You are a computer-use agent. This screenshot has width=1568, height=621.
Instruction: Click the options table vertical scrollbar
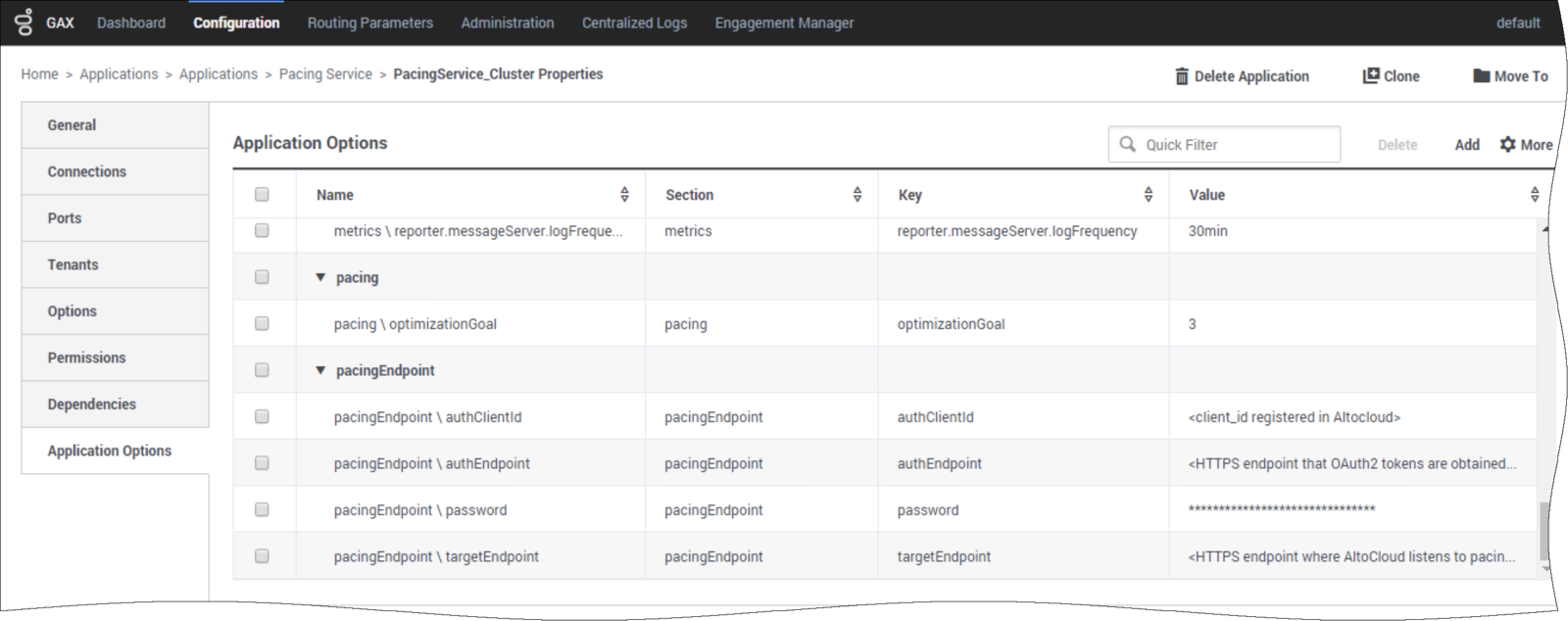click(1545, 529)
